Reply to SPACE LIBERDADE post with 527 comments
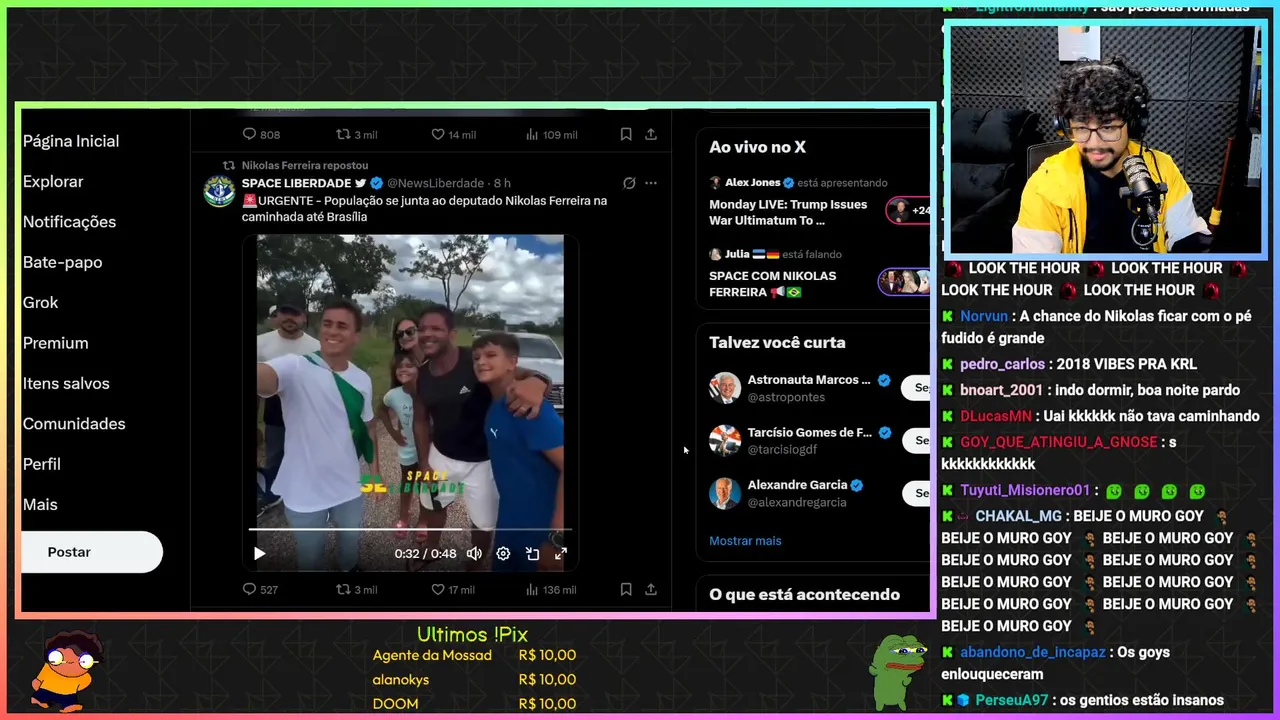Image resolution: width=1280 pixels, height=720 pixels. 260,590
